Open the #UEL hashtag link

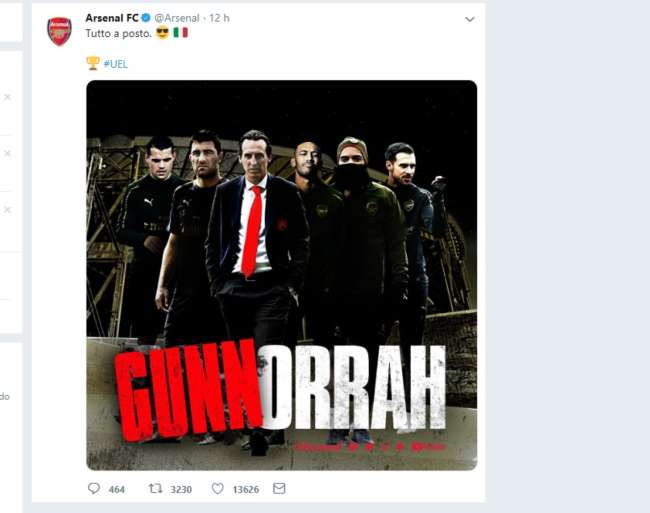(x=116, y=64)
